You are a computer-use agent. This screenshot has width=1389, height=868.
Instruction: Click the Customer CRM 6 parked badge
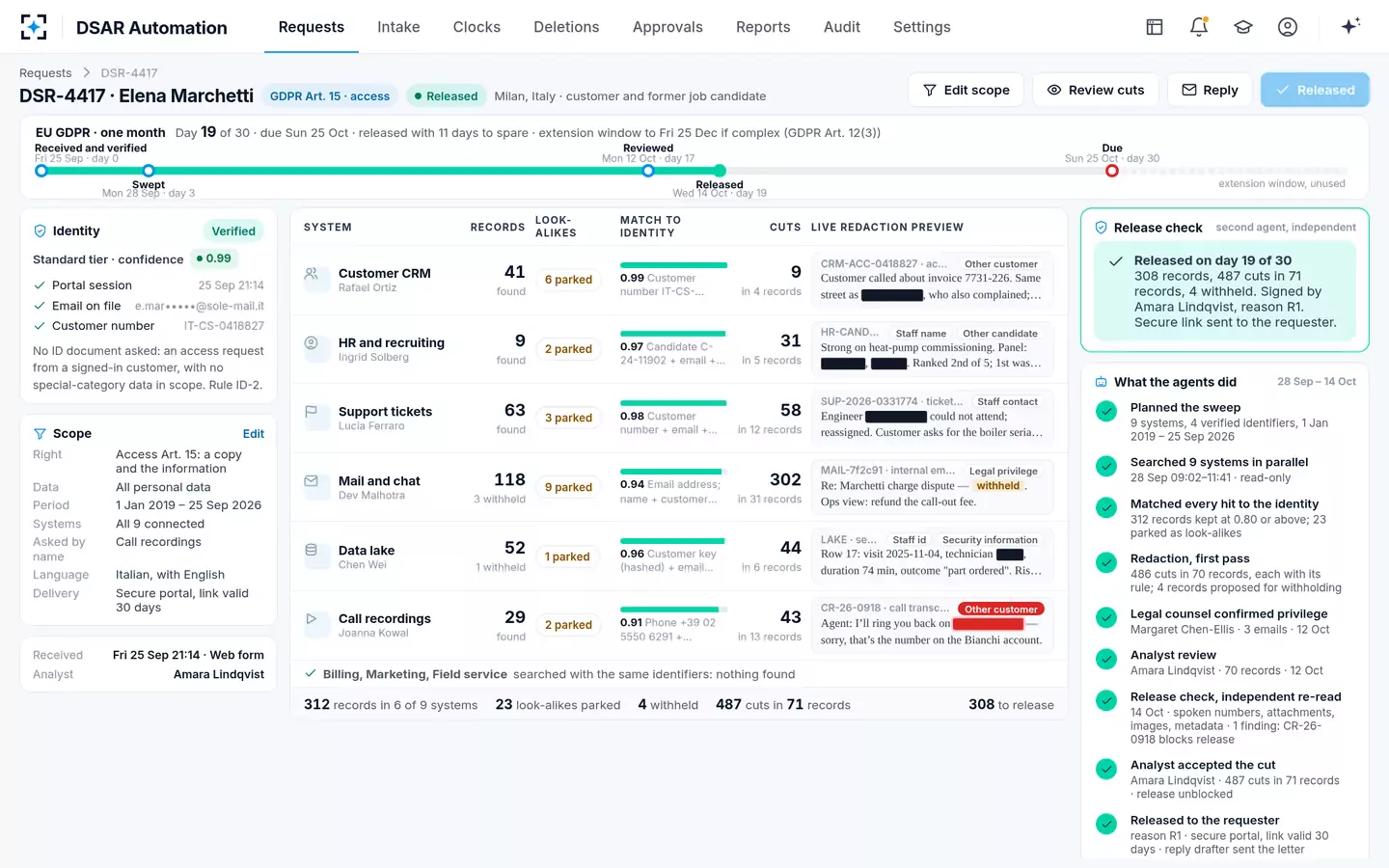click(568, 280)
